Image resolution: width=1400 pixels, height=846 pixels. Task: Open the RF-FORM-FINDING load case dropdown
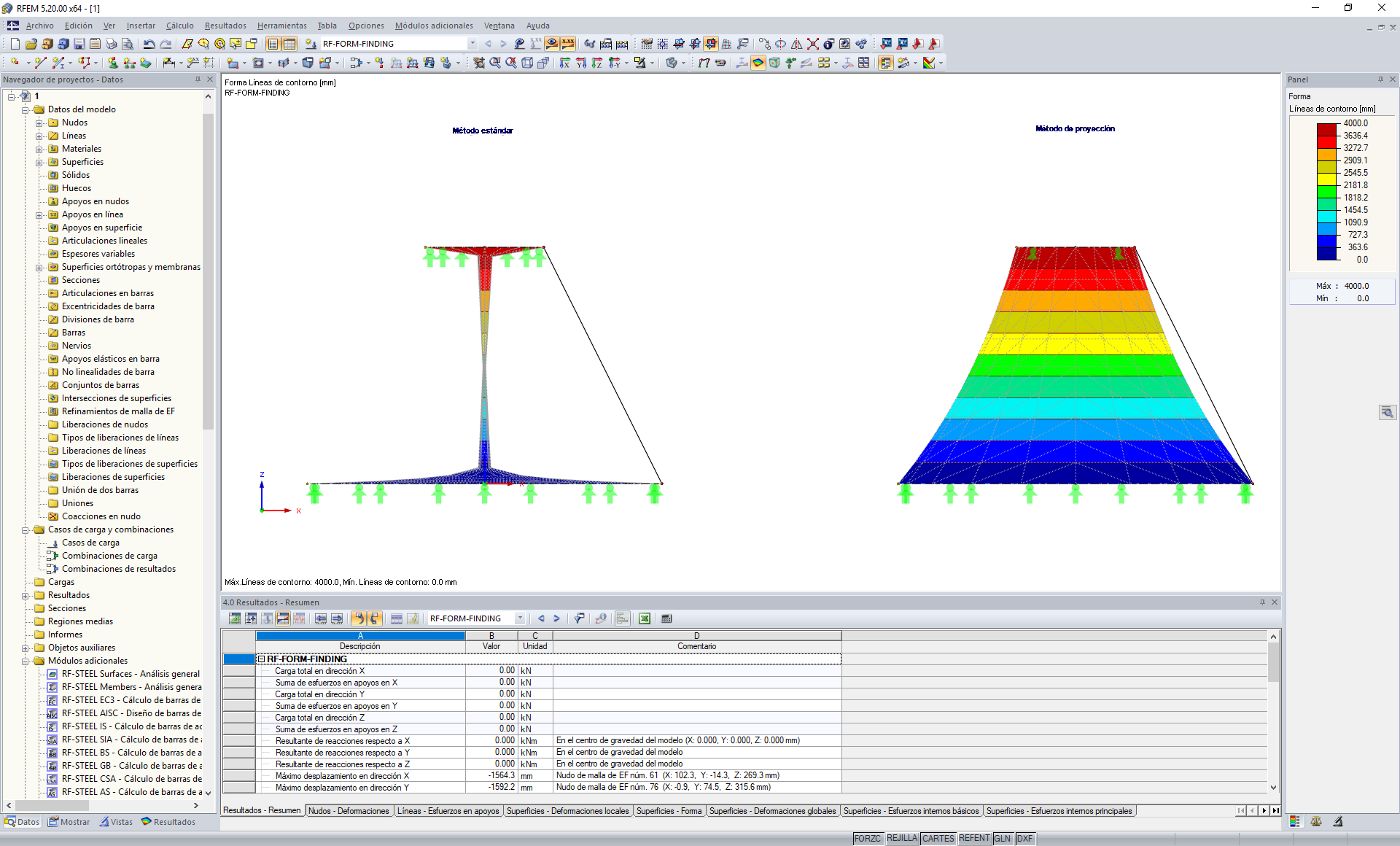click(472, 44)
